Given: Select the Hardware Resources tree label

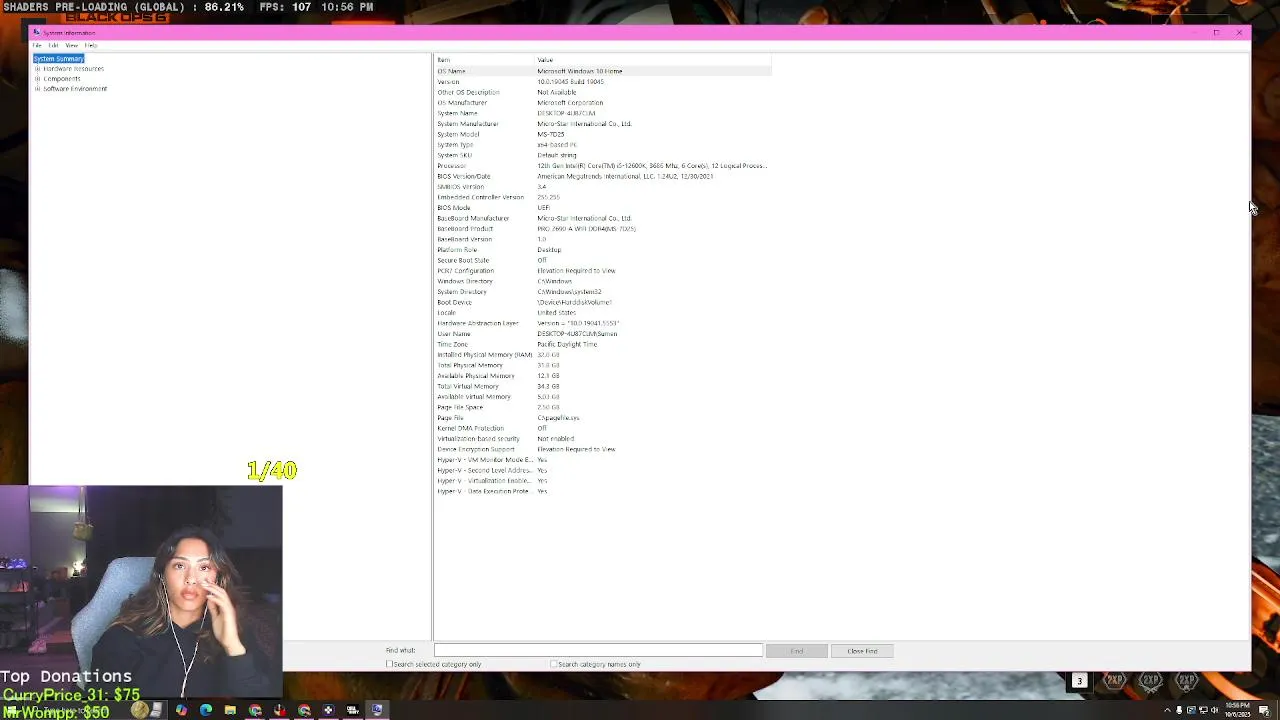Looking at the screenshot, I should [73, 69].
